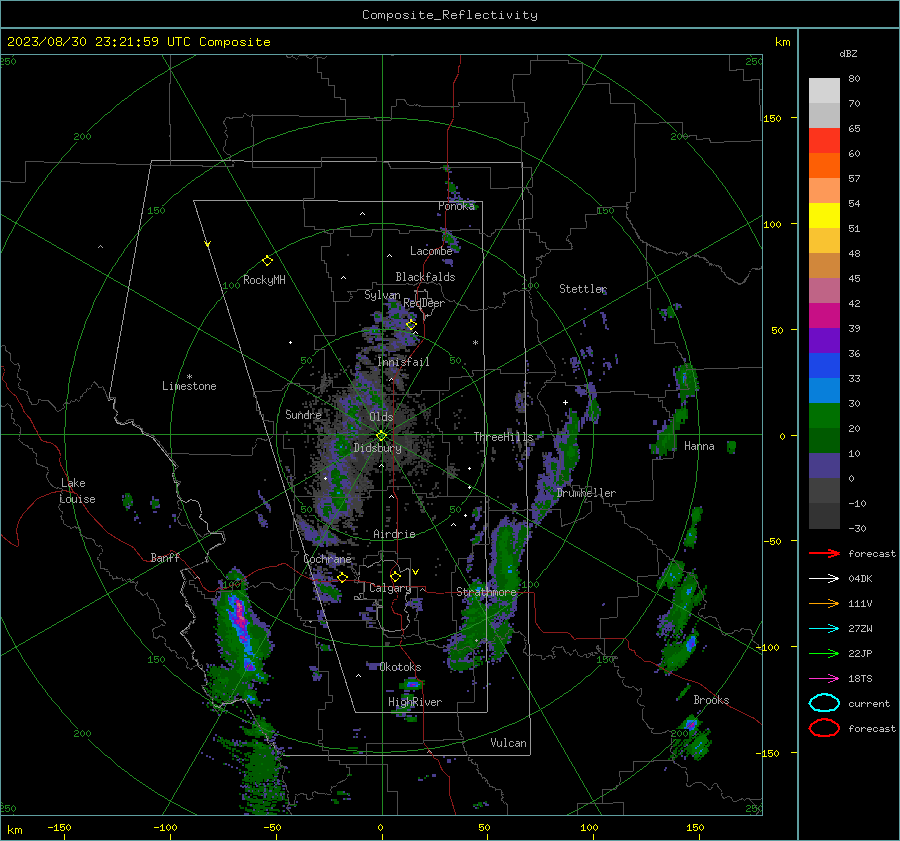Viewport: 900px width, 841px height.
Task: Click the Strathmore label on map
Action: point(486,592)
